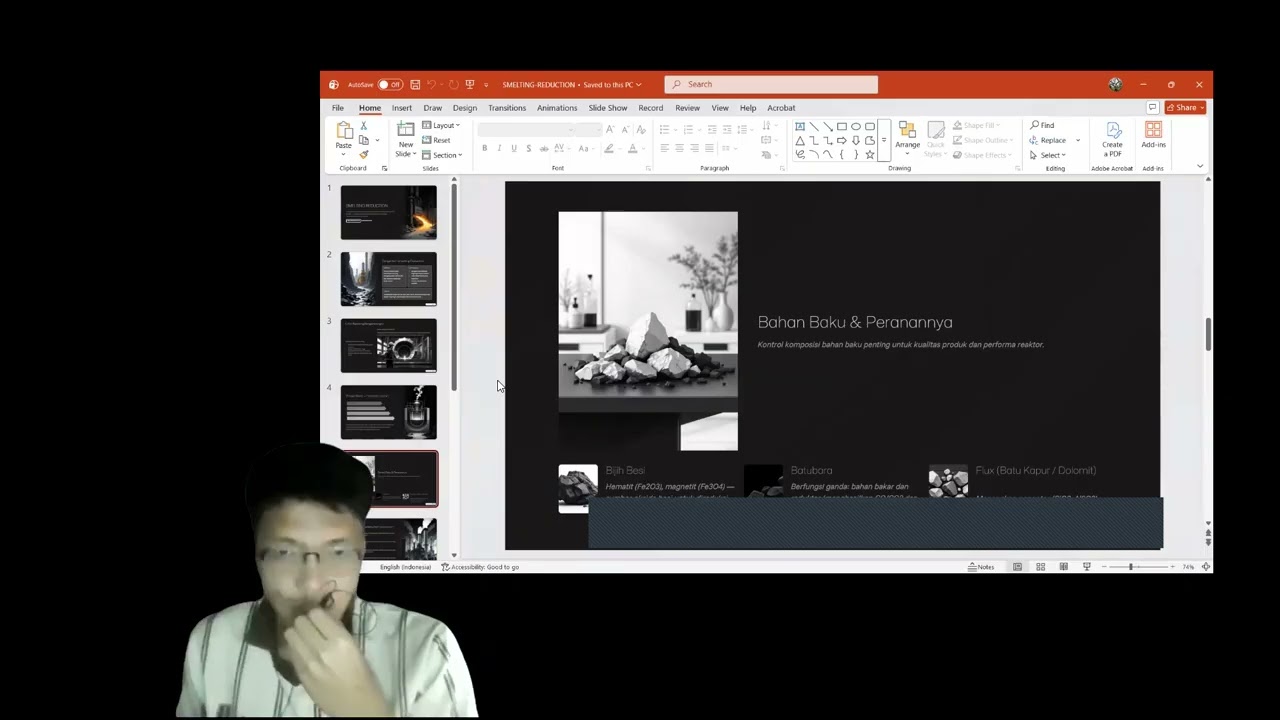Click the font color swatch button
Viewport: 1280px width, 720px height.
click(632, 148)
